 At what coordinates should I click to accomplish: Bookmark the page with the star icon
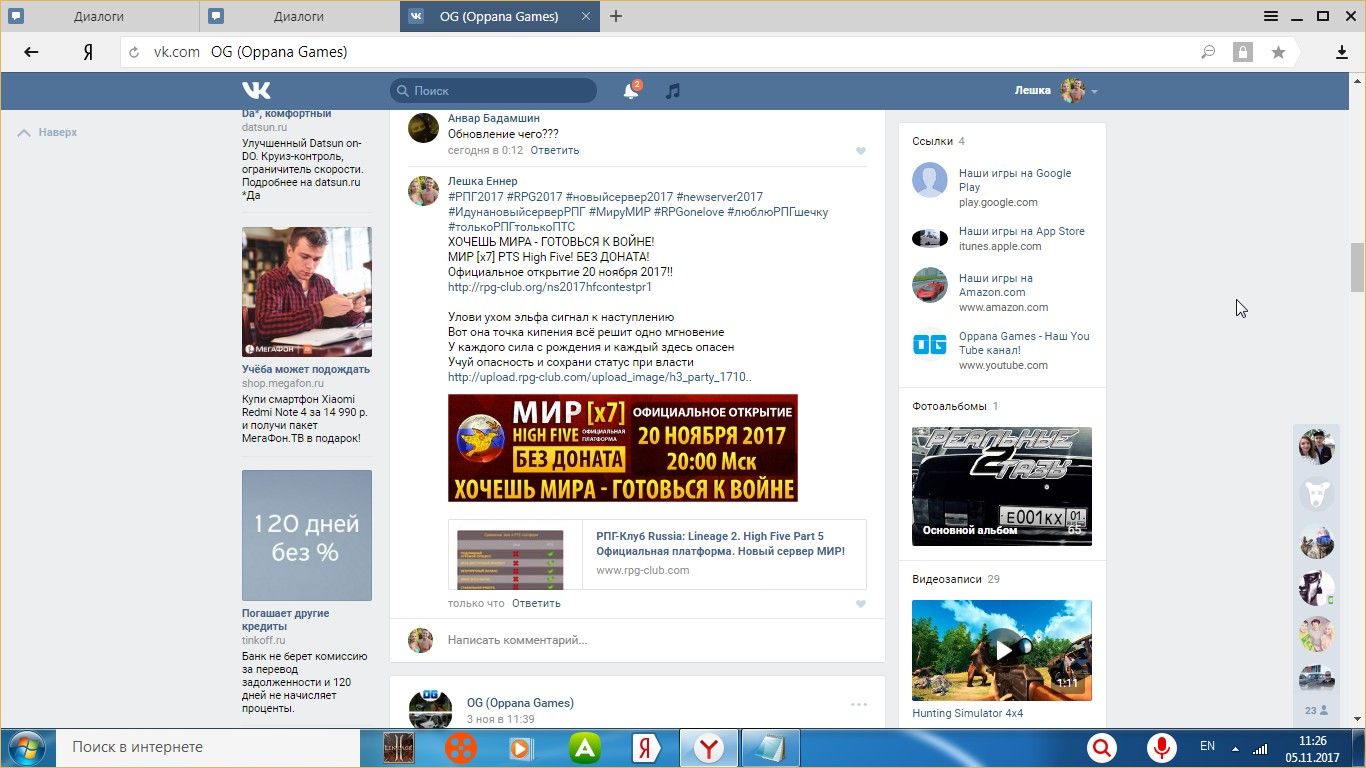click(1278, 52)
